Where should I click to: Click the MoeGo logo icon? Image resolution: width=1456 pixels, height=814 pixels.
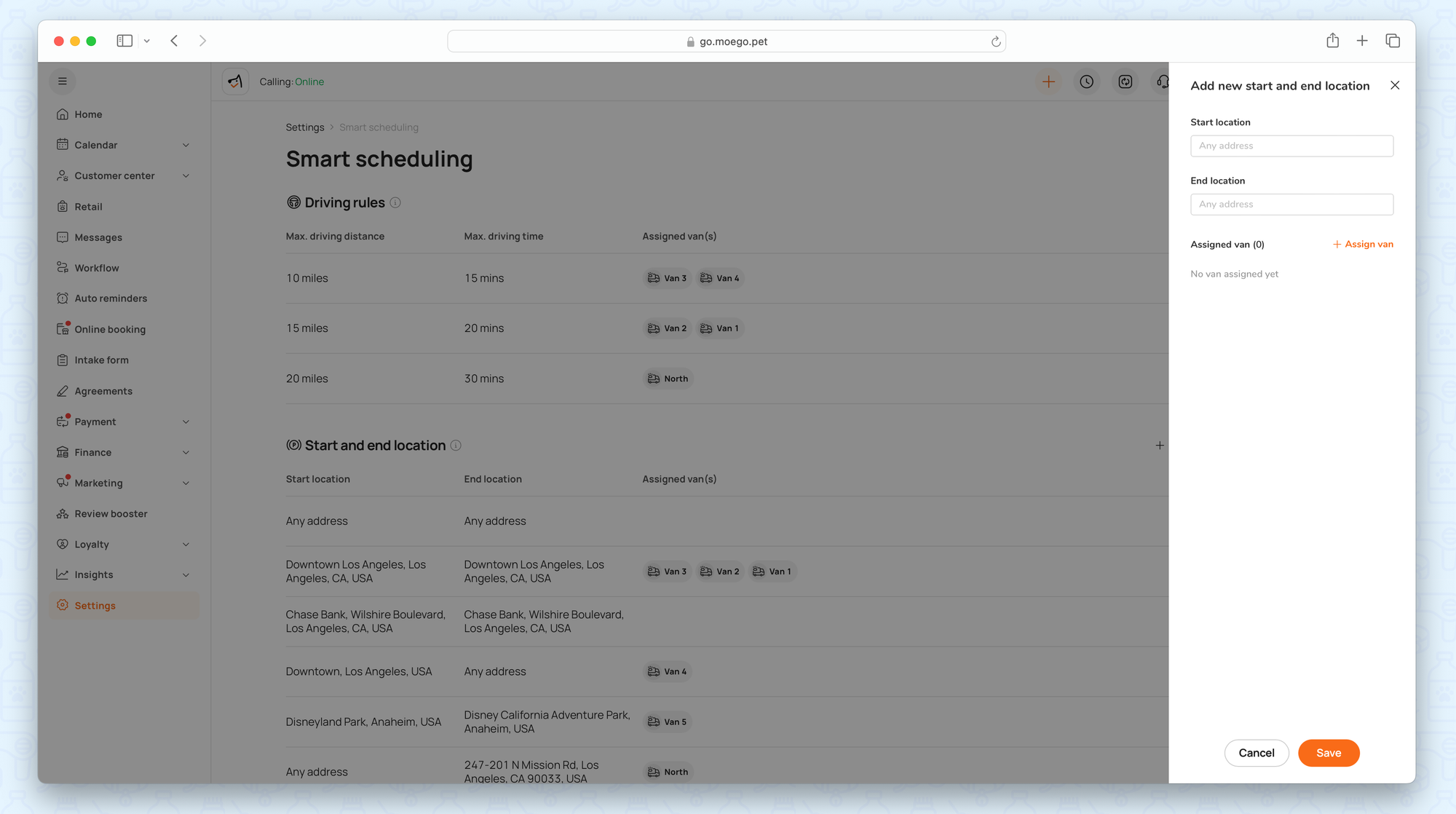[x=235, y=82]
